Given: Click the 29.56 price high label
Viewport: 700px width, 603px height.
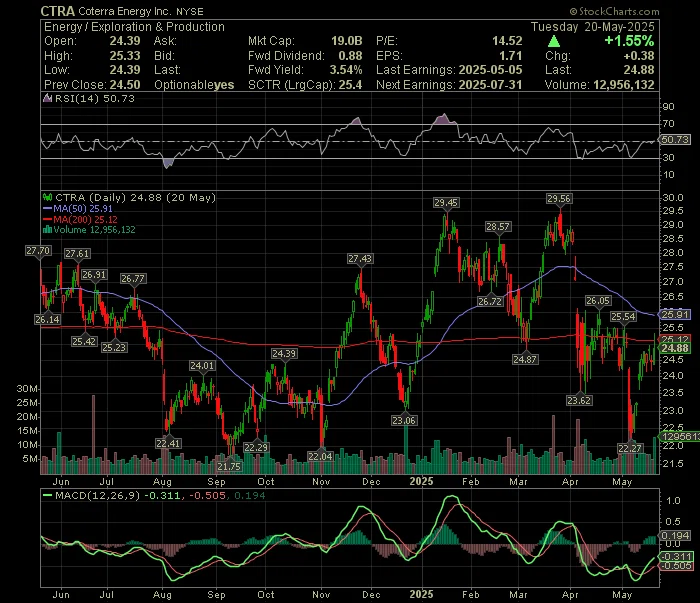Looking at the screenshot, I should (559, 199).
